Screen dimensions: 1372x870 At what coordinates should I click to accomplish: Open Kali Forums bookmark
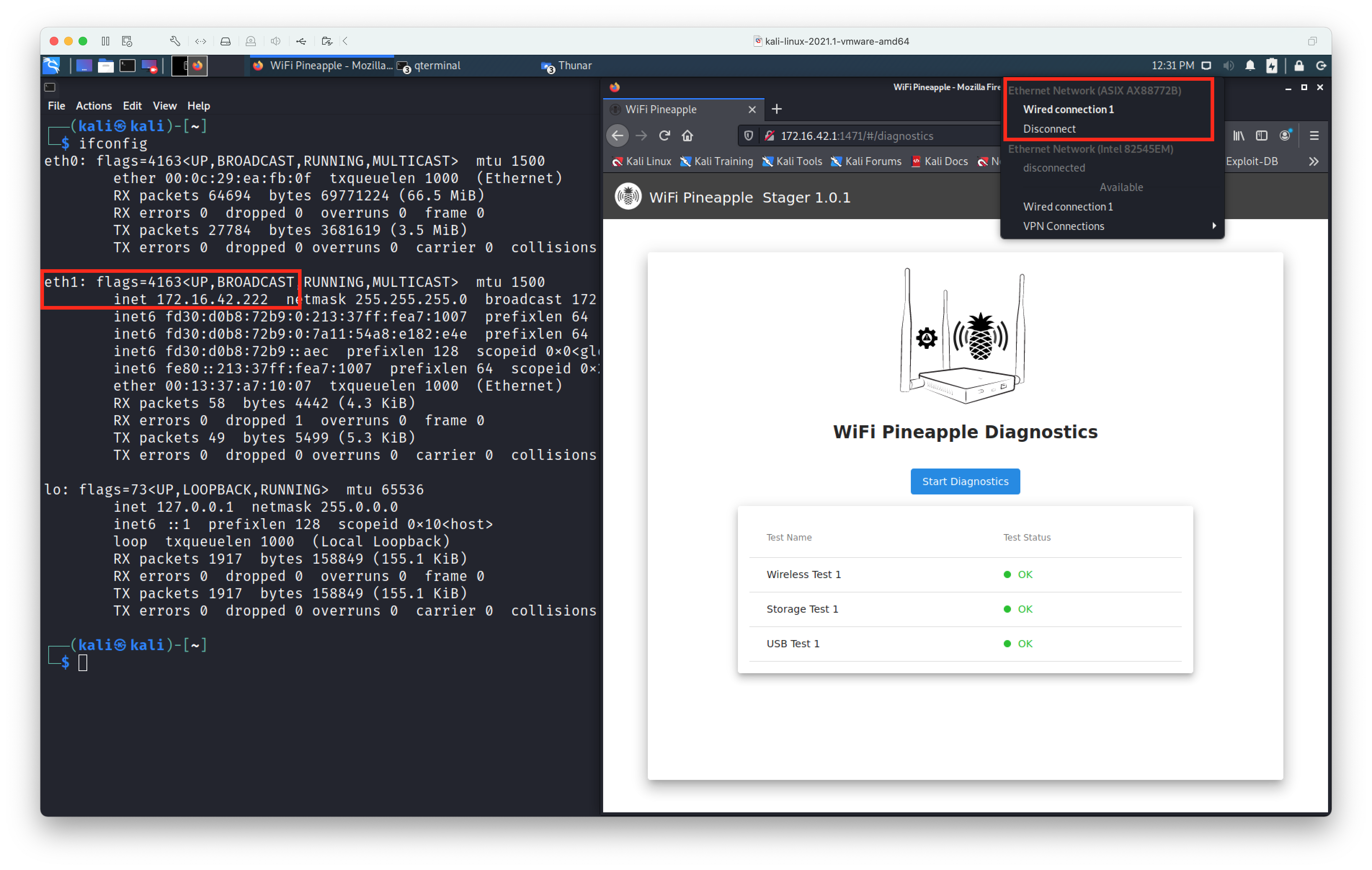(x=866, y=161)
